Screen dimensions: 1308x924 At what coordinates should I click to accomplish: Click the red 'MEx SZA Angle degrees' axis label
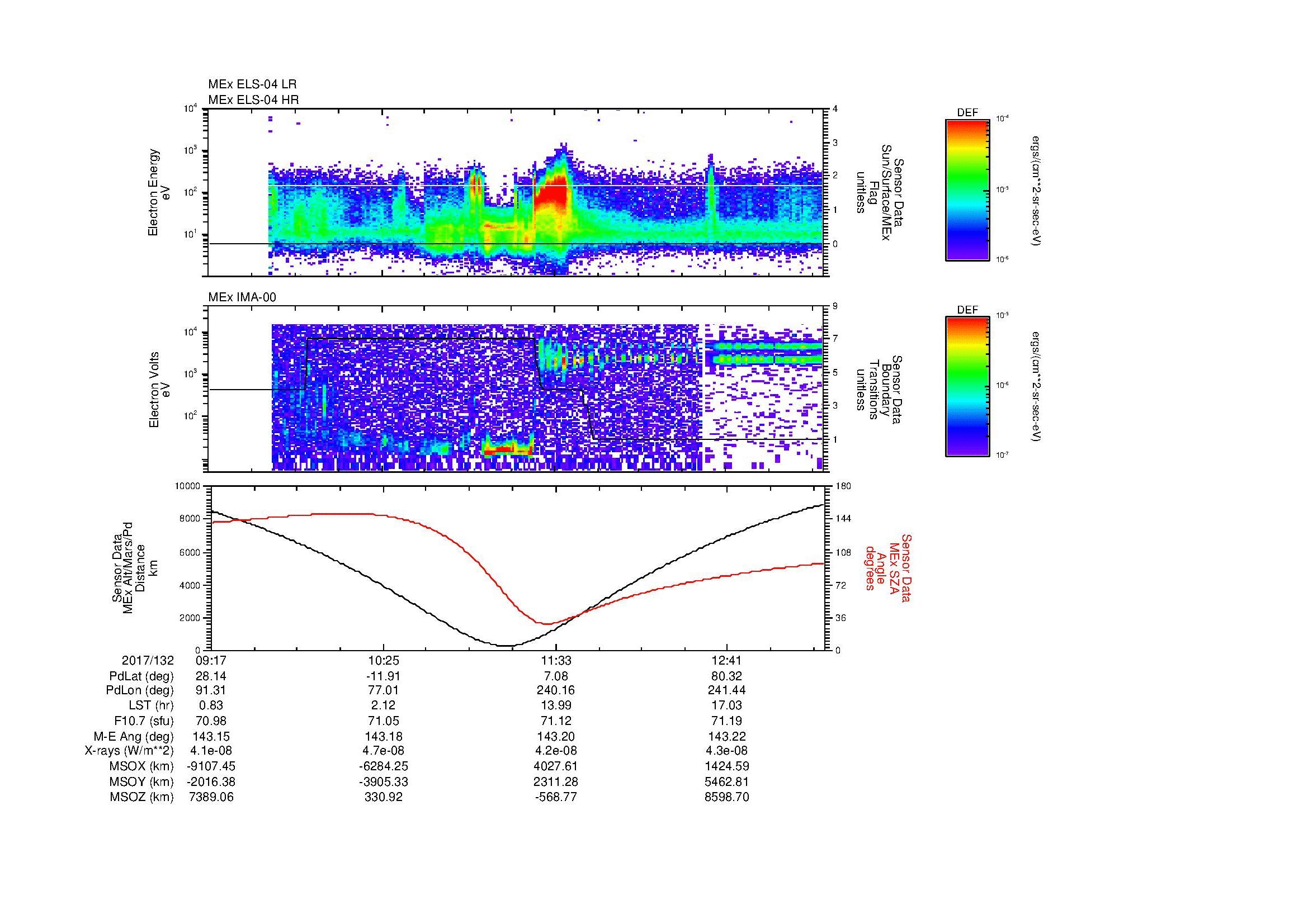888,567
